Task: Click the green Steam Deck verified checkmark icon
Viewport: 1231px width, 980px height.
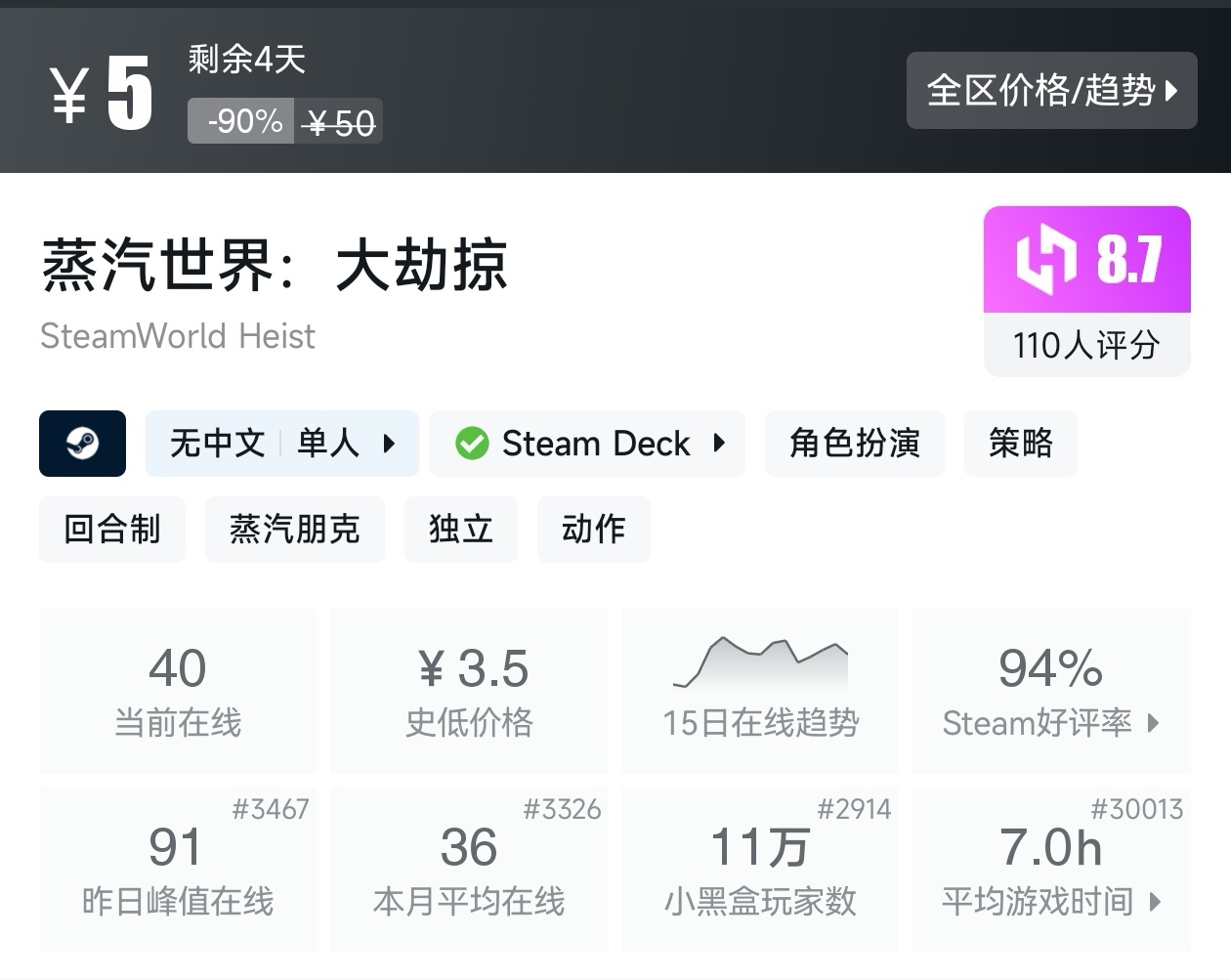Action: [x=472, y=444]
